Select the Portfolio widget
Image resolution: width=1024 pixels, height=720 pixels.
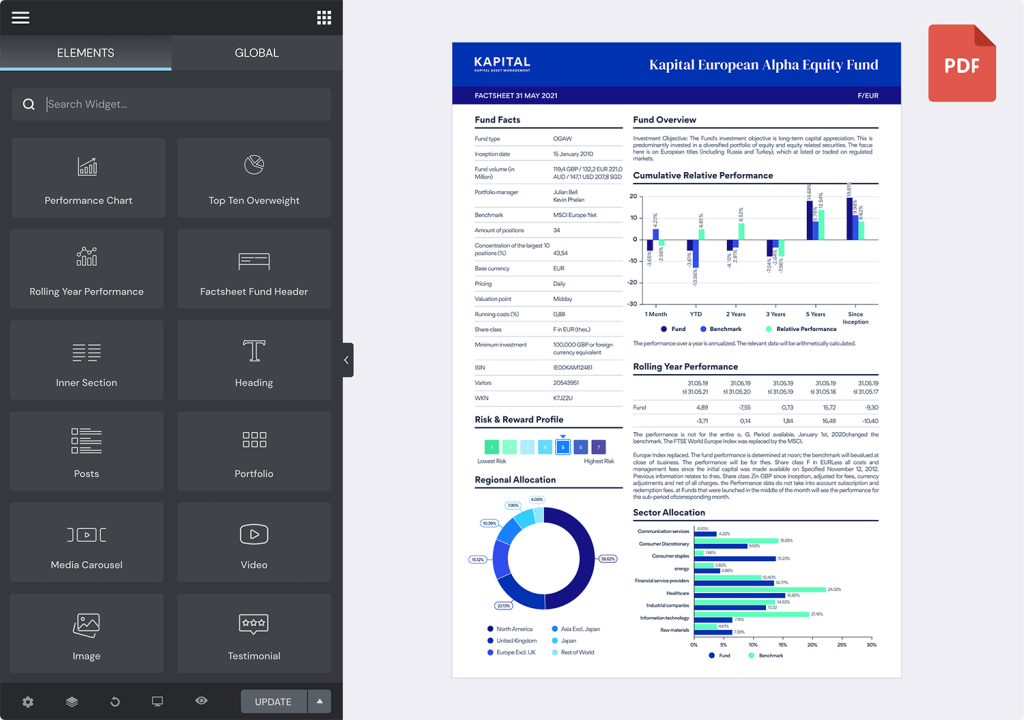coord(254,451)
